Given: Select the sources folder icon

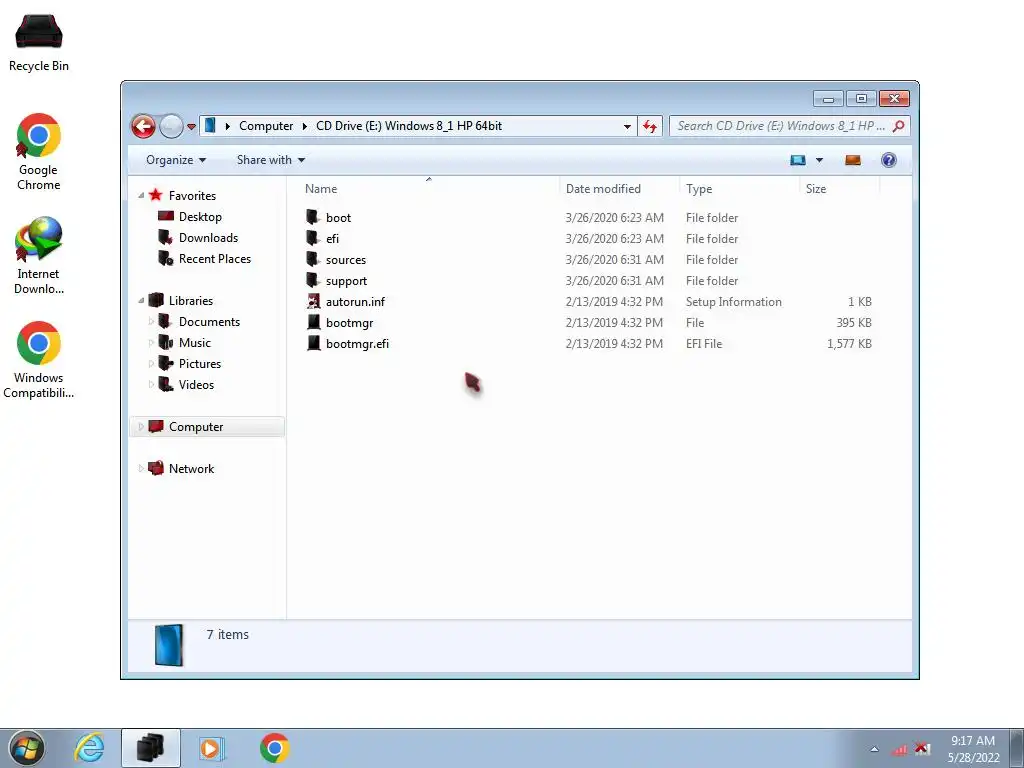Looking at the screenshot, I should click(313, 259).
